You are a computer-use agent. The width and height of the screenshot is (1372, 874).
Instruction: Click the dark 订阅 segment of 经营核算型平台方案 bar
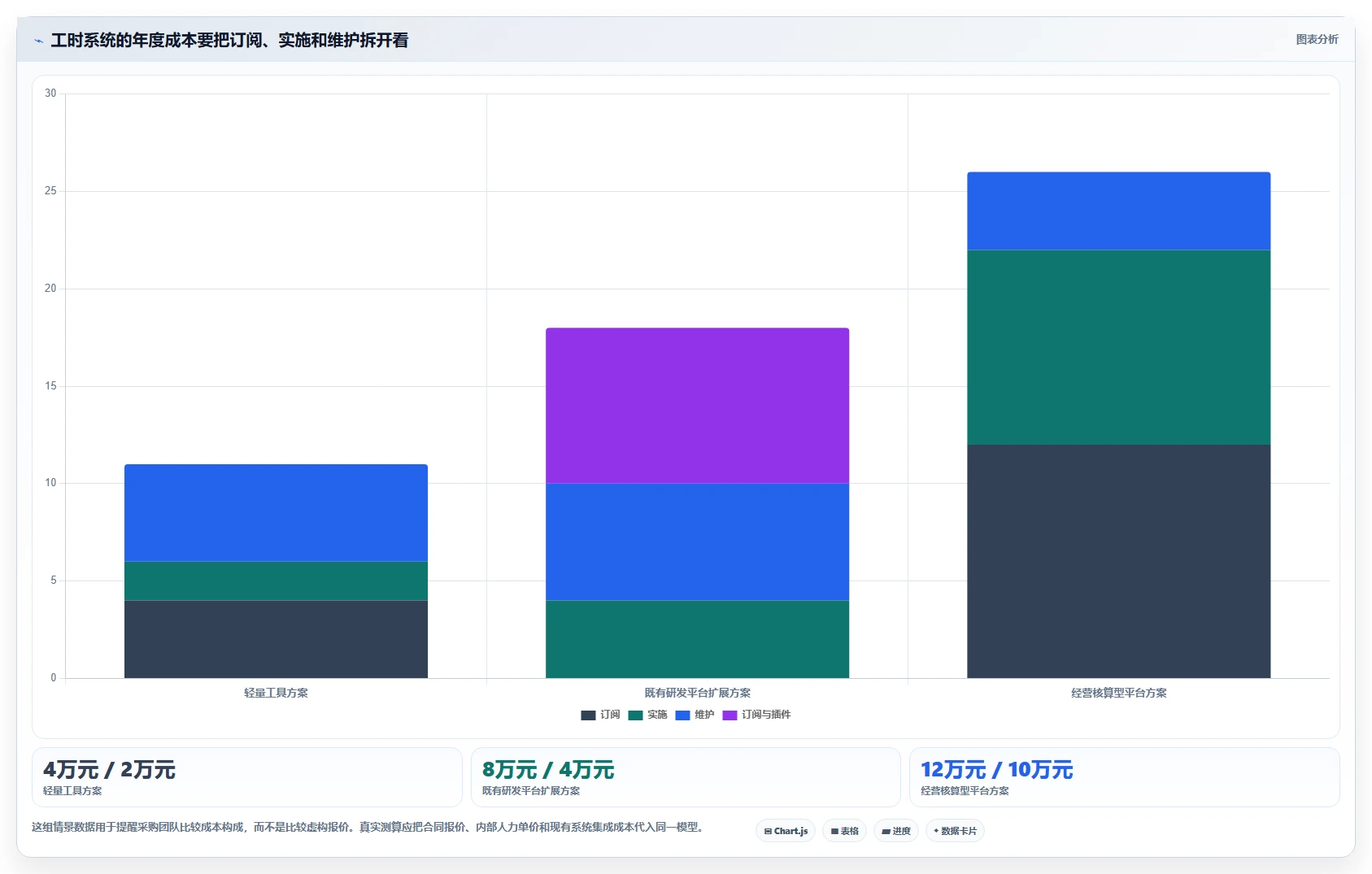point(1118,561)
